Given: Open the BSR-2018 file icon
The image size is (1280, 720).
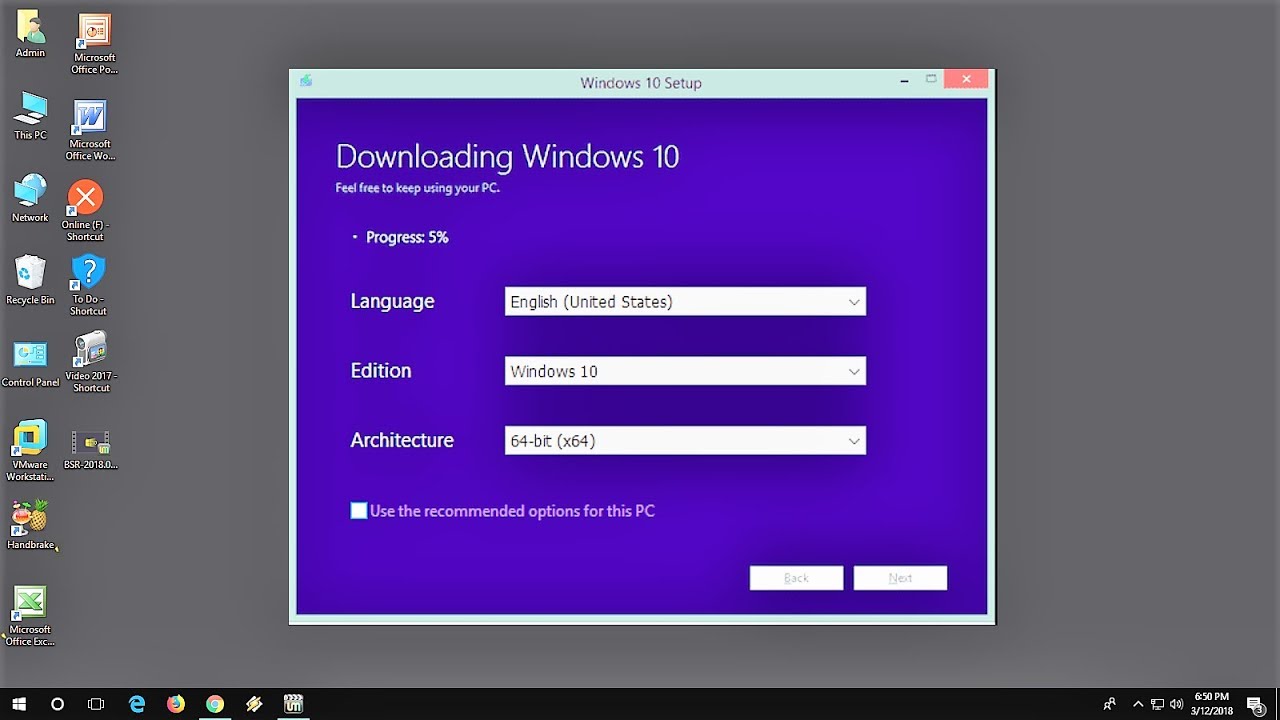Looking at the screenshot, I should coord(91,450).
